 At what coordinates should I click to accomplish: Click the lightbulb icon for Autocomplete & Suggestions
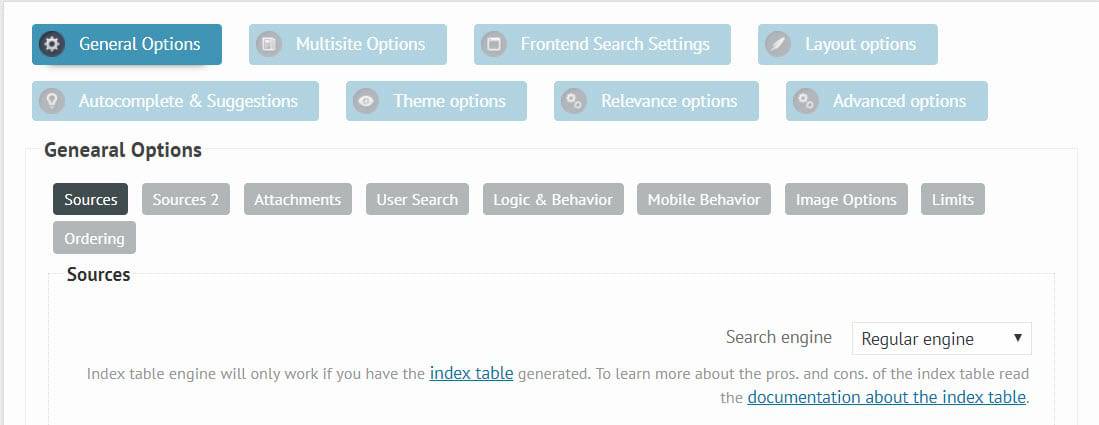(x=51, y=101)
